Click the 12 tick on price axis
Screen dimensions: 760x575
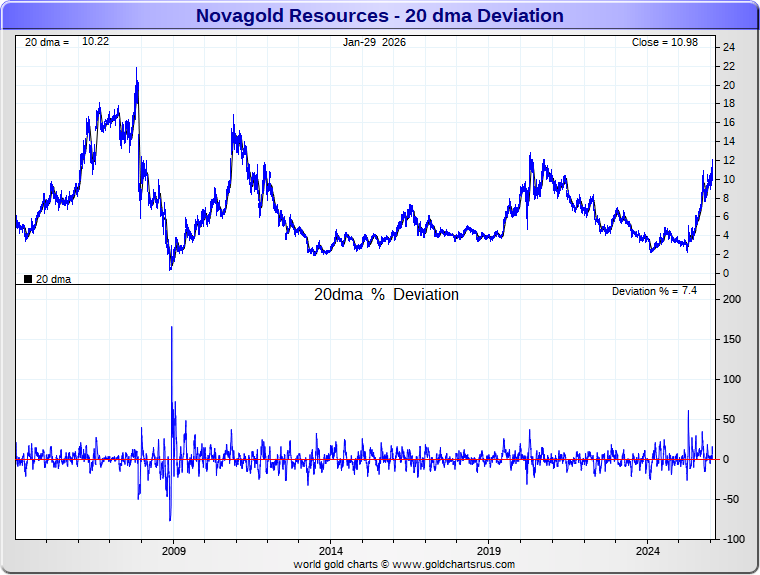pos(729,160)
